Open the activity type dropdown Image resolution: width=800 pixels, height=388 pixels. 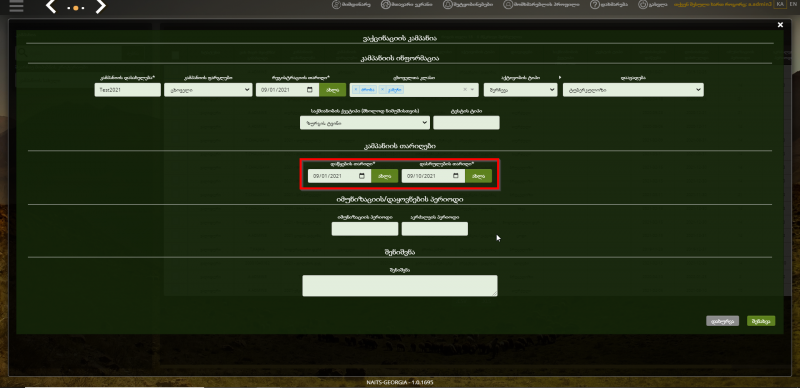[x=520, y=90]
